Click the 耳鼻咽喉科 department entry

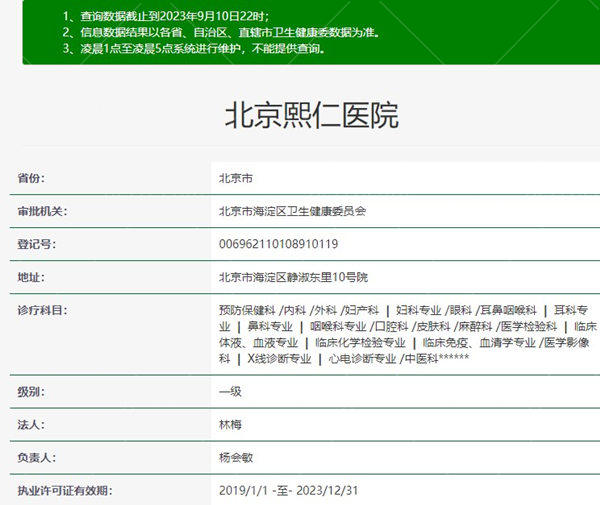[509, 310]
